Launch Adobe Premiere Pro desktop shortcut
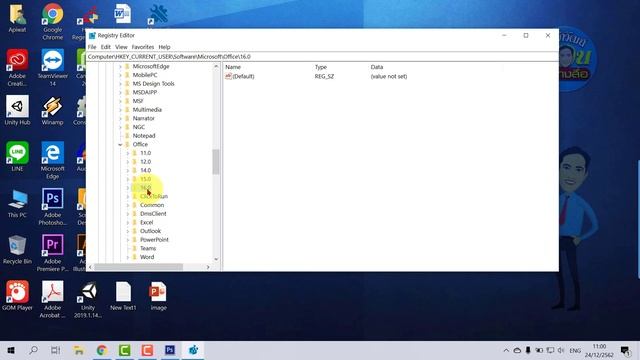Screen dimensions: 640x360 point(53,253)
